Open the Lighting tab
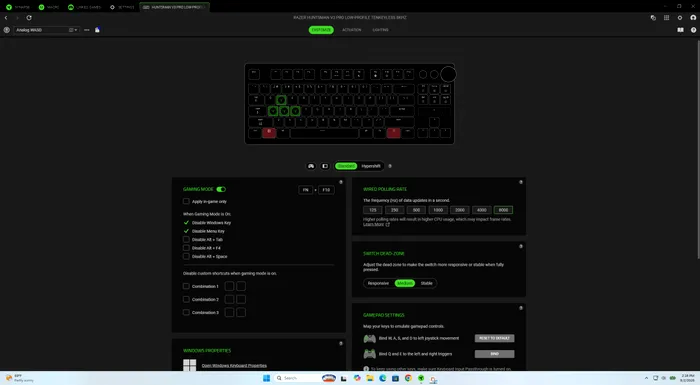The image size is (700, 385). click(x=380, y=30)
